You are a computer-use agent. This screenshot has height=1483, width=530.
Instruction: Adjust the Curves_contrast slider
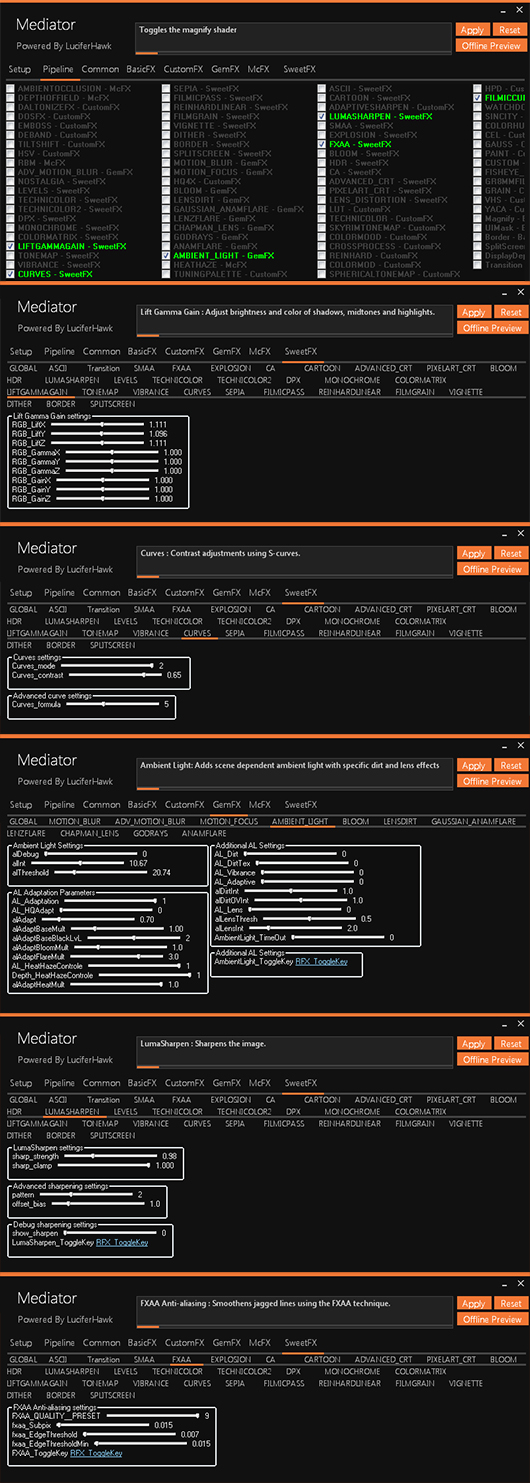[x=114, y=675]
